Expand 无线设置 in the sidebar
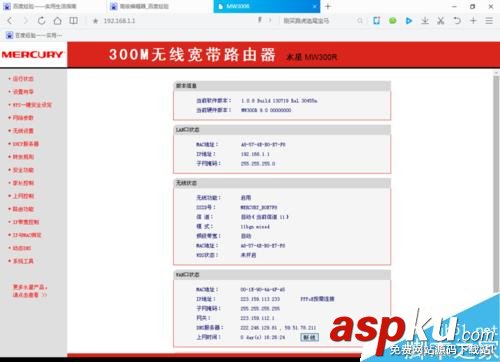 23,131
